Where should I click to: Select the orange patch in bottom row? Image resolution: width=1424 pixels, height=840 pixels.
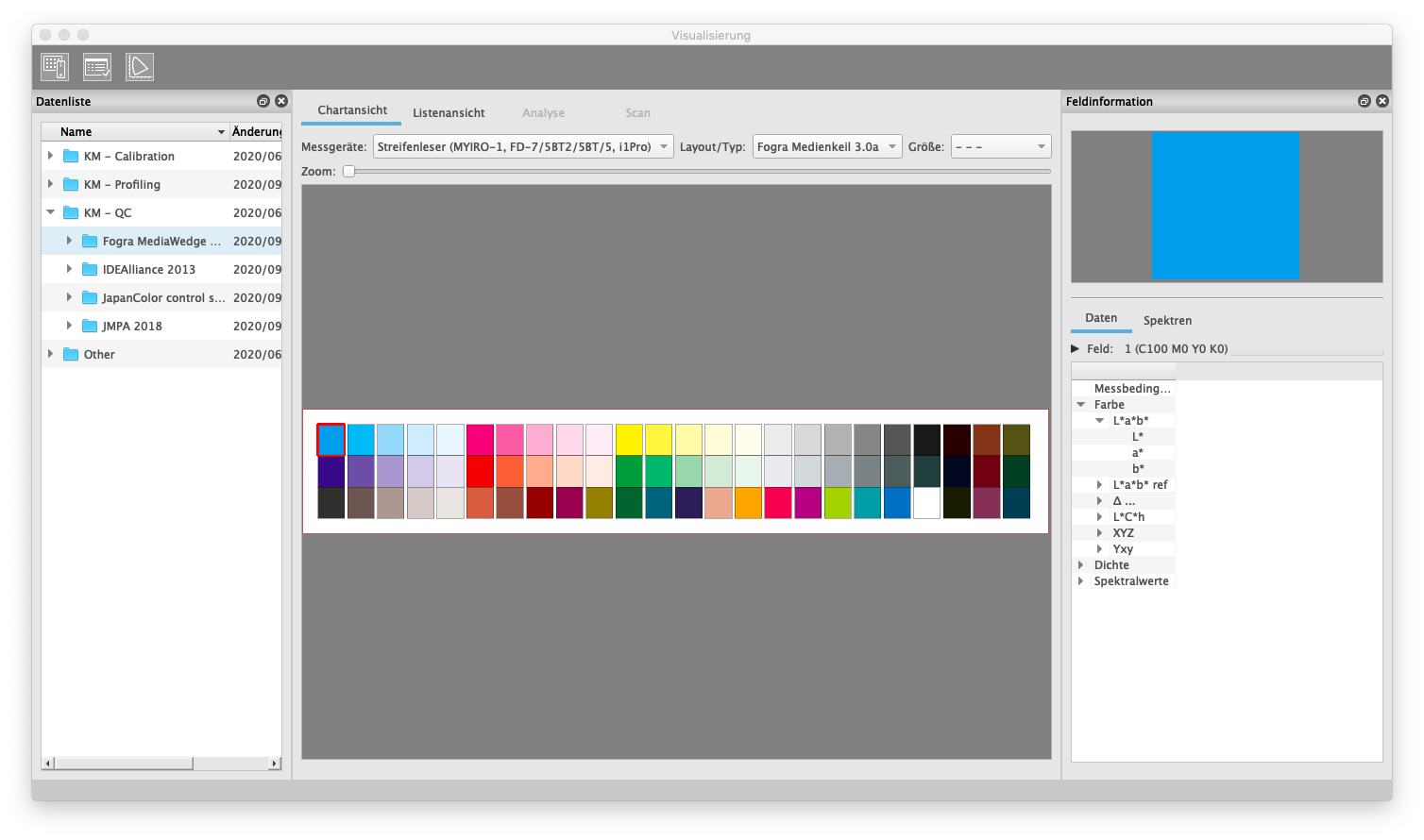[x=748, y=503]
